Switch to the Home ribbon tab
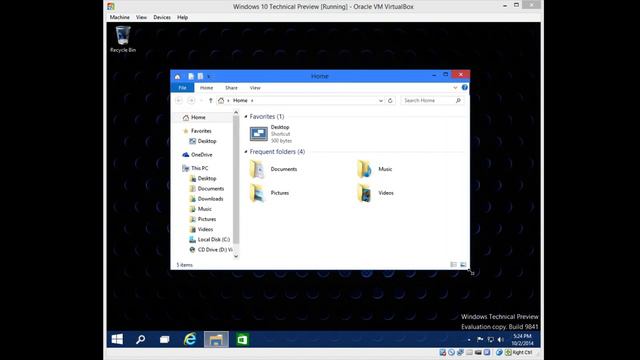The height and width of the screenshot is (360, 640). coord(207,88)
